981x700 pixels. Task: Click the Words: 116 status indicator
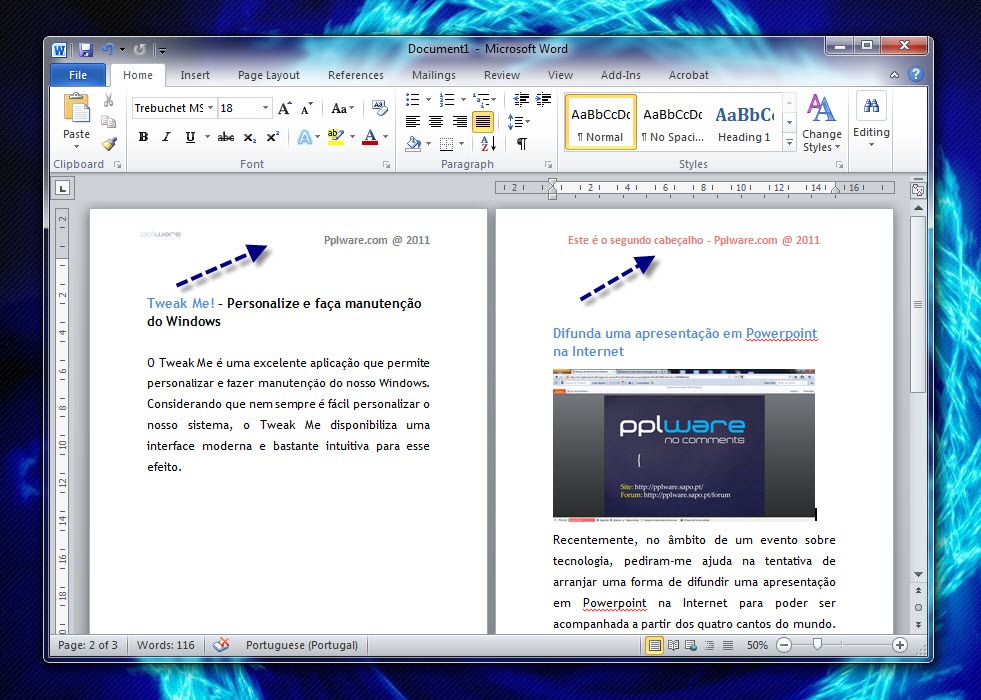[166, 645]
